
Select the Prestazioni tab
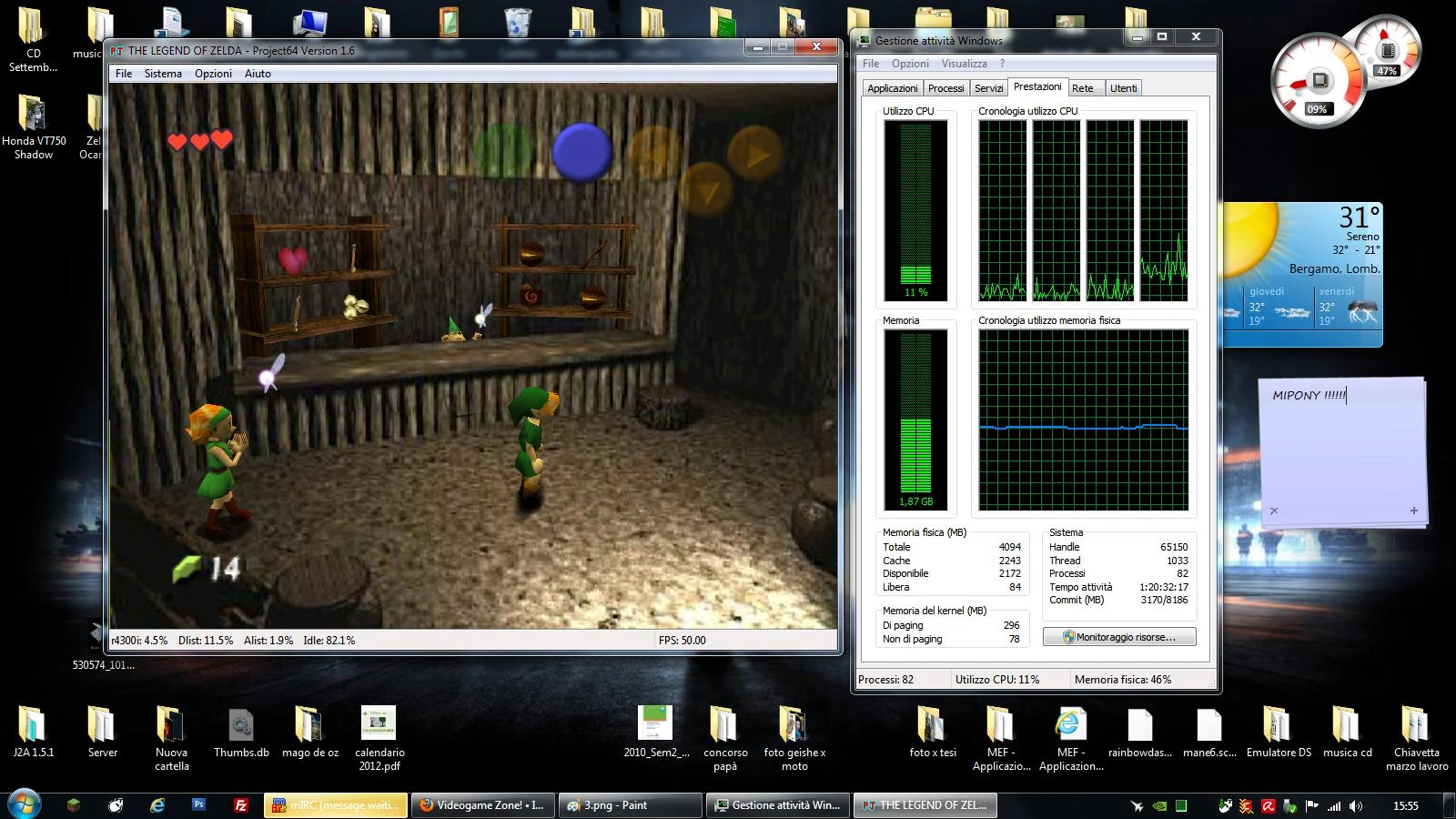1037,86
